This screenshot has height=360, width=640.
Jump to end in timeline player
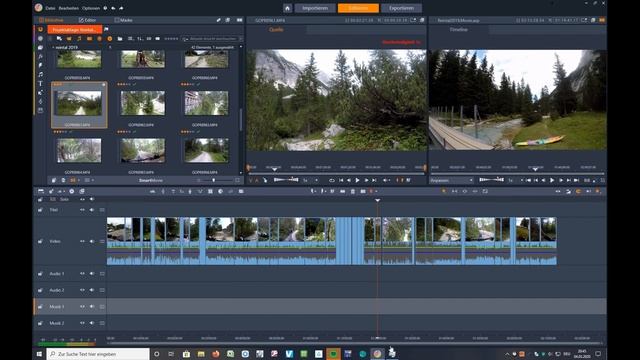[576, 180]
